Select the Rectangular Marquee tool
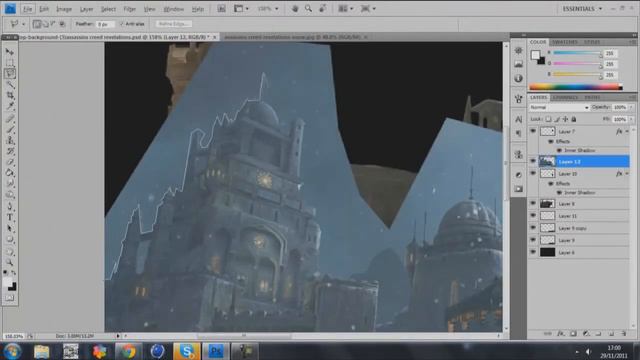Screen dimensions: 640x360 (10, 63)
